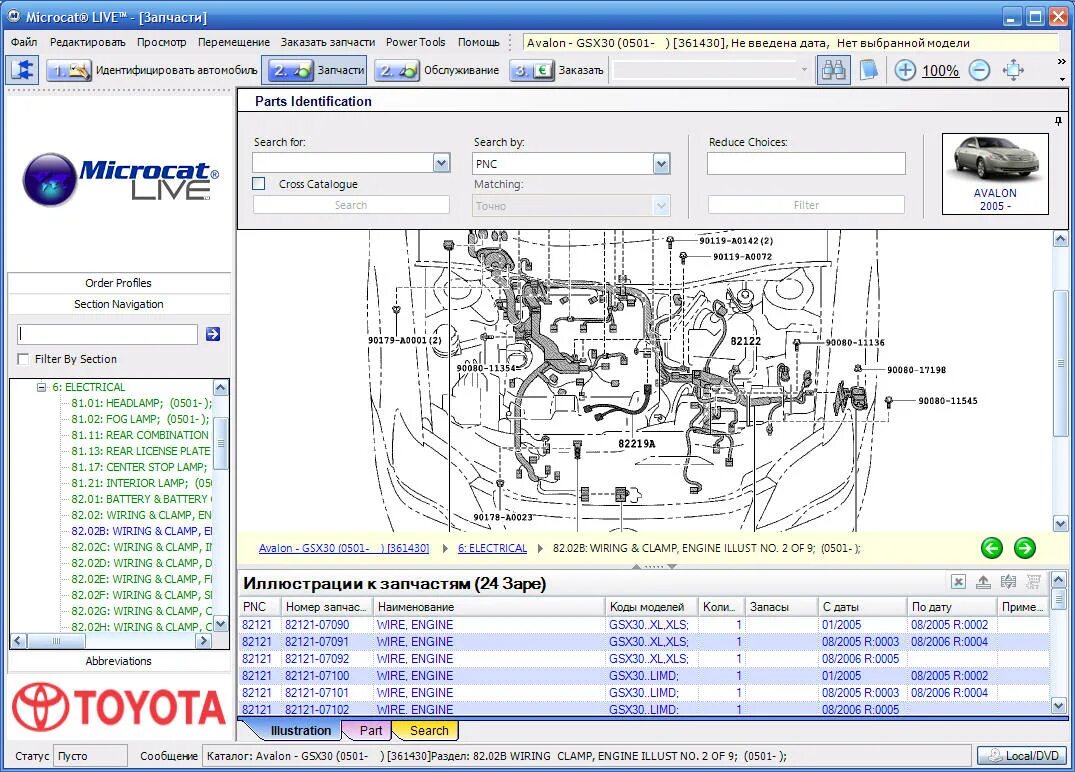
Task: Click the export/upload icon above the parts table
Action: click(x=983, y=582)
